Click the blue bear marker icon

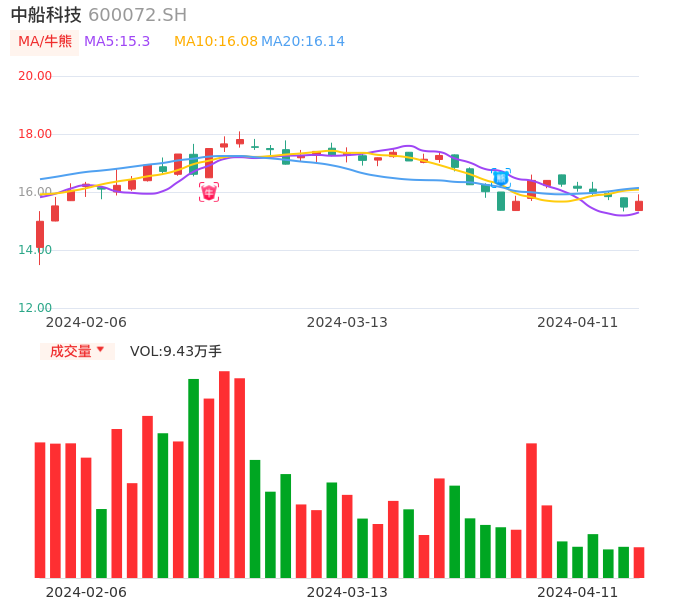pos(500,178)
